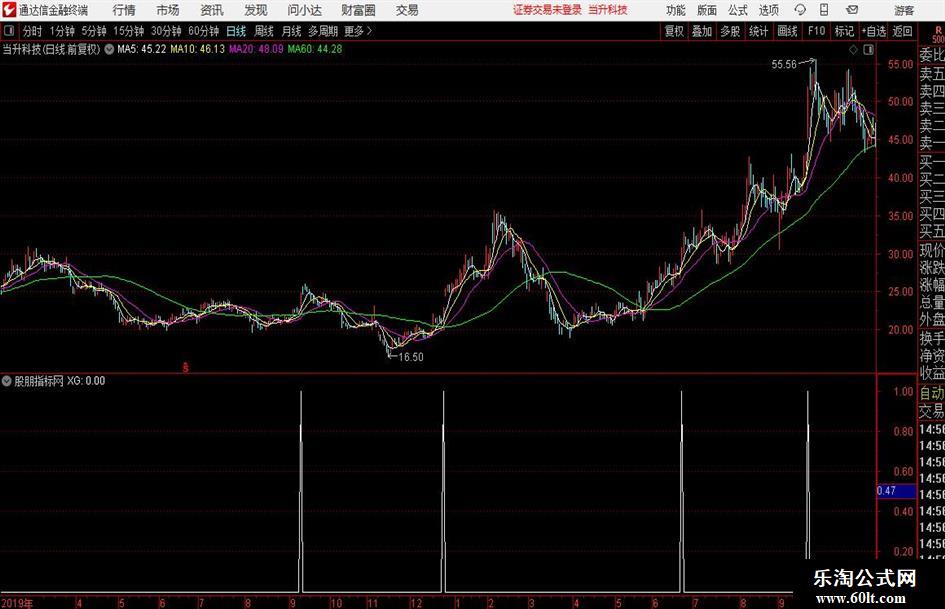945x609 pixels.
Task: Click the 多股 toolbar button
Action: (730, 31)
